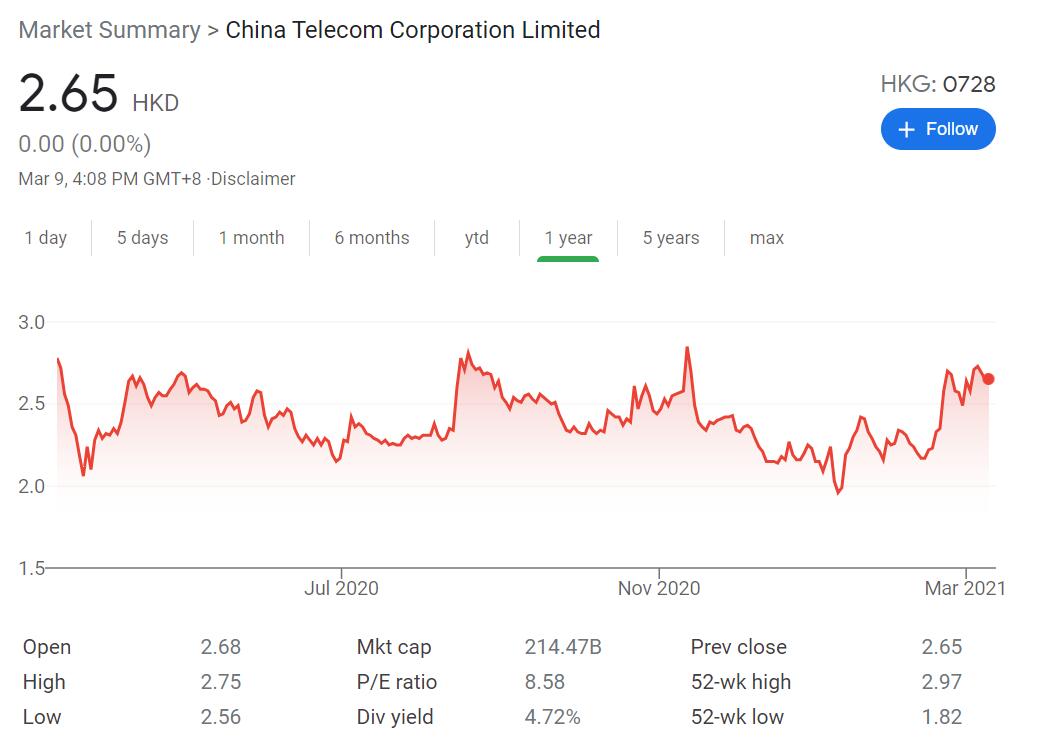Select the 1 year tab
The image size is (1039, 755).
[x=568, y=238]
